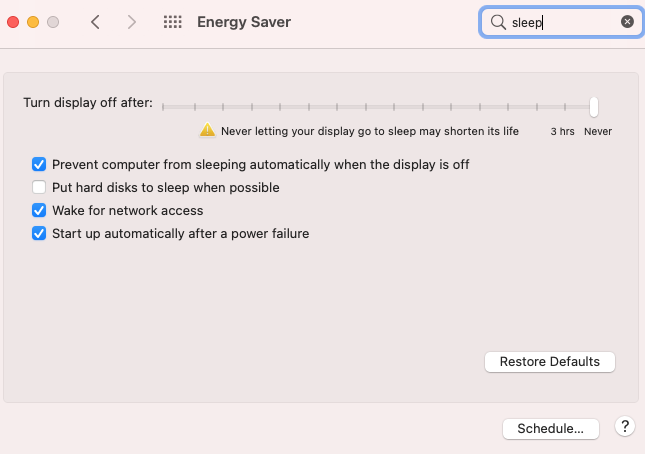Clear the search field text

coord(627,22)
